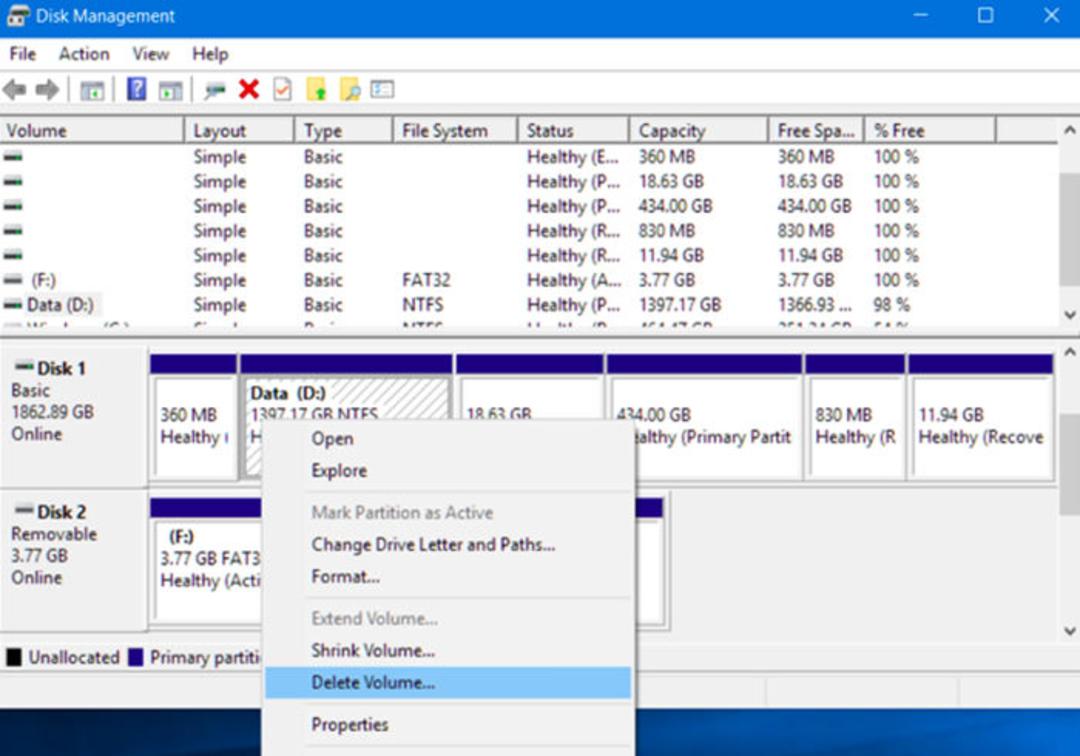Select the Data (D:) volume row

coord(528,304)
